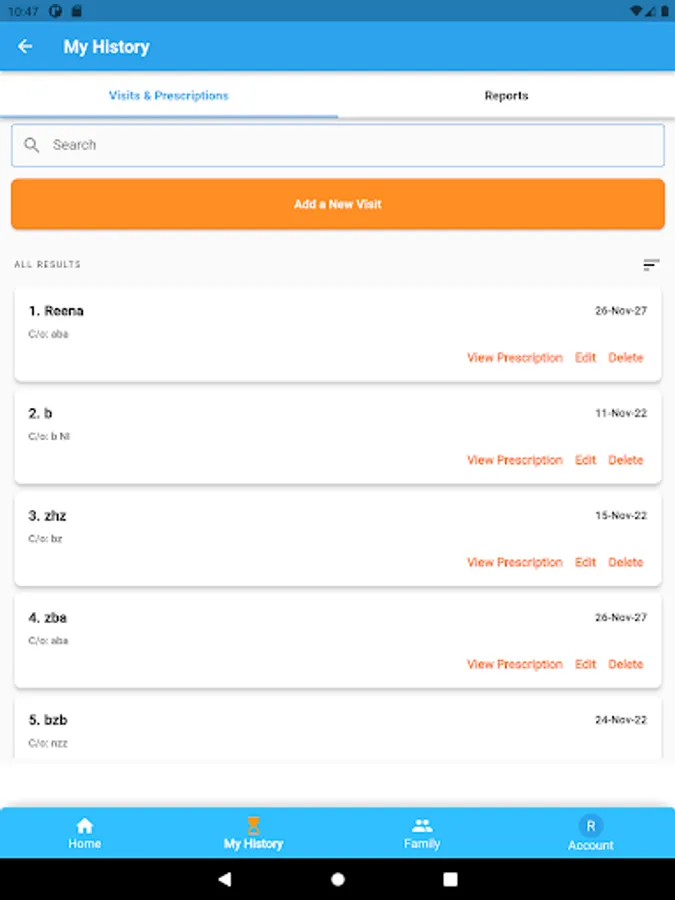View Prescription for Reena
Image resolution: width=675 pixels, height=900 pixels.
pos(515,358)
